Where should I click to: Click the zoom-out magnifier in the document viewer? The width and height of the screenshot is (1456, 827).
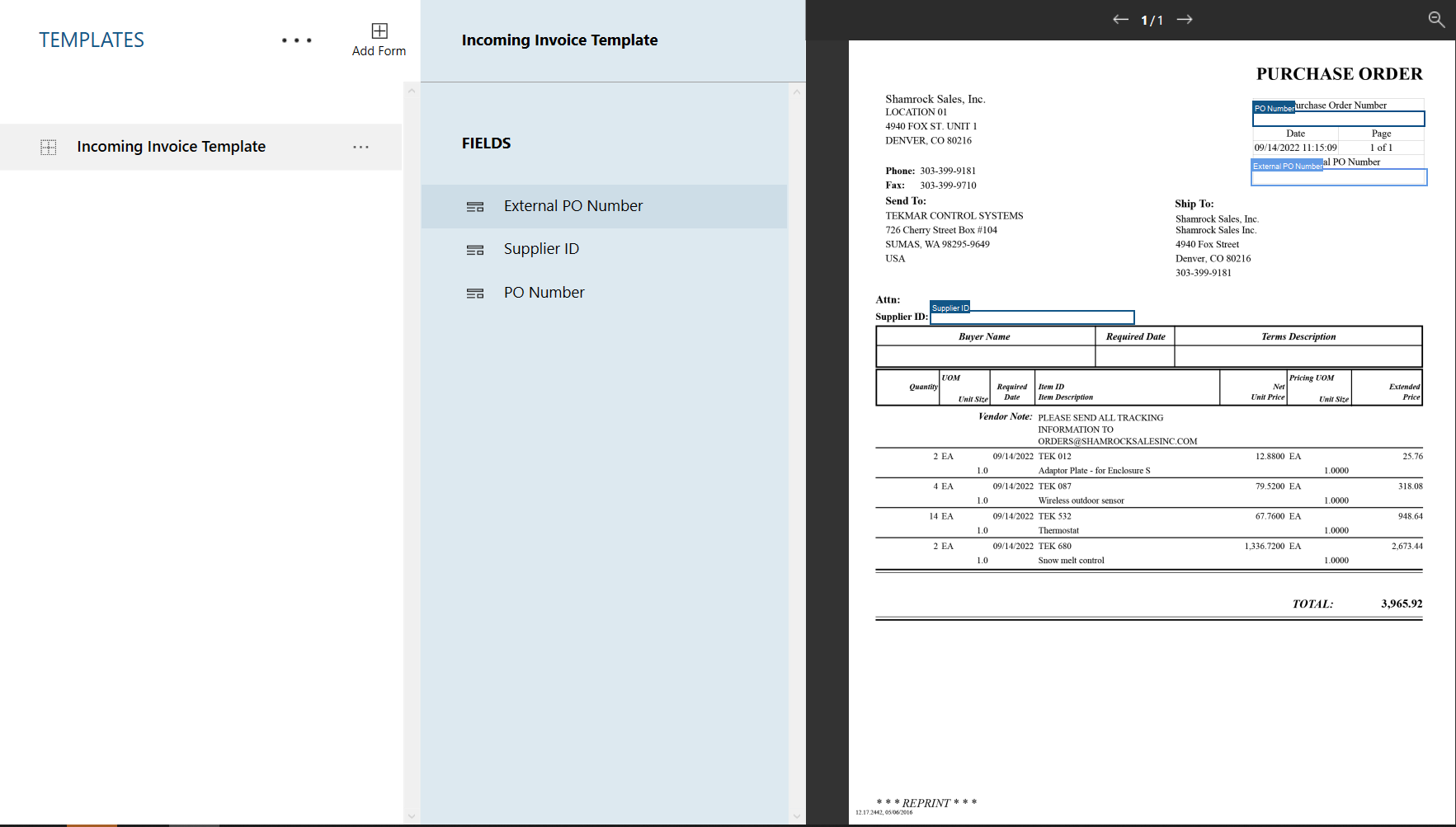pyautogui.click(x=1435, y=19)
